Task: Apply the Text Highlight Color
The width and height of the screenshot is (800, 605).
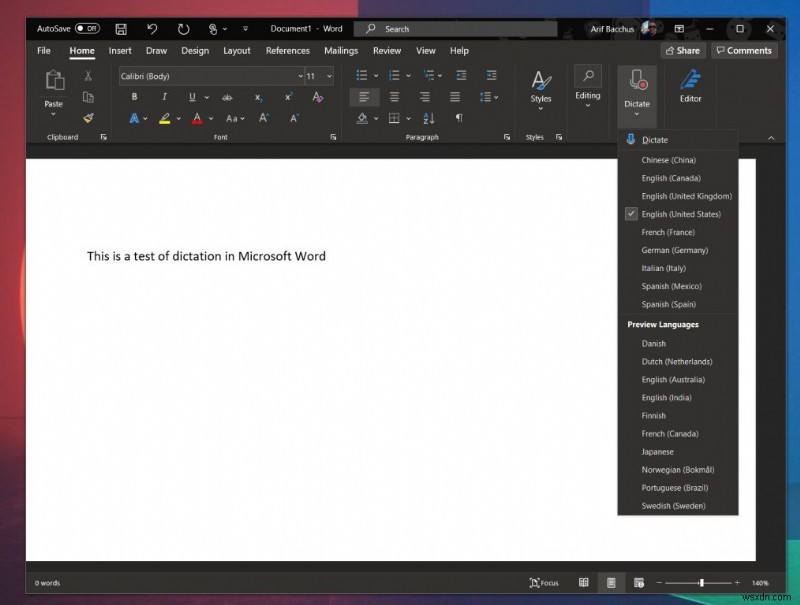Action: [x=166, y=118]
